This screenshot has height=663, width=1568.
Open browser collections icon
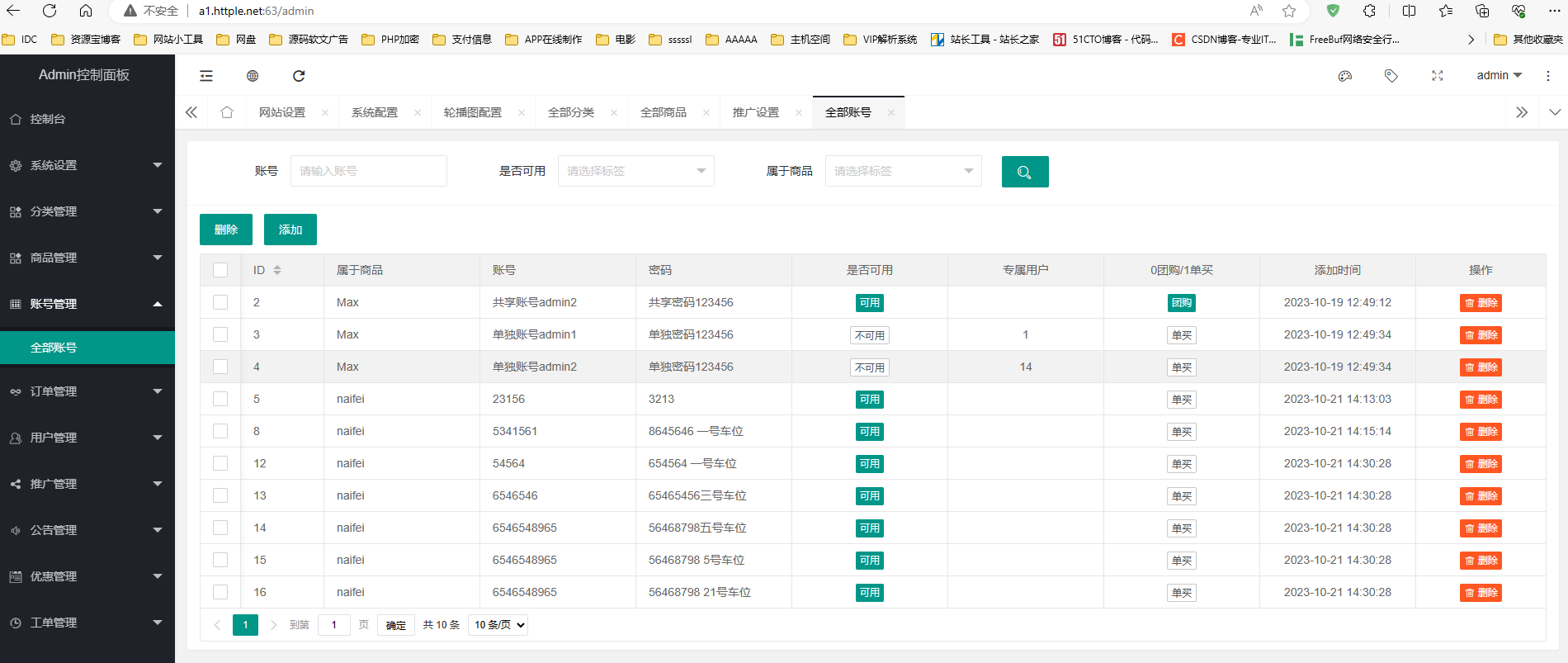click(1482, 11)
